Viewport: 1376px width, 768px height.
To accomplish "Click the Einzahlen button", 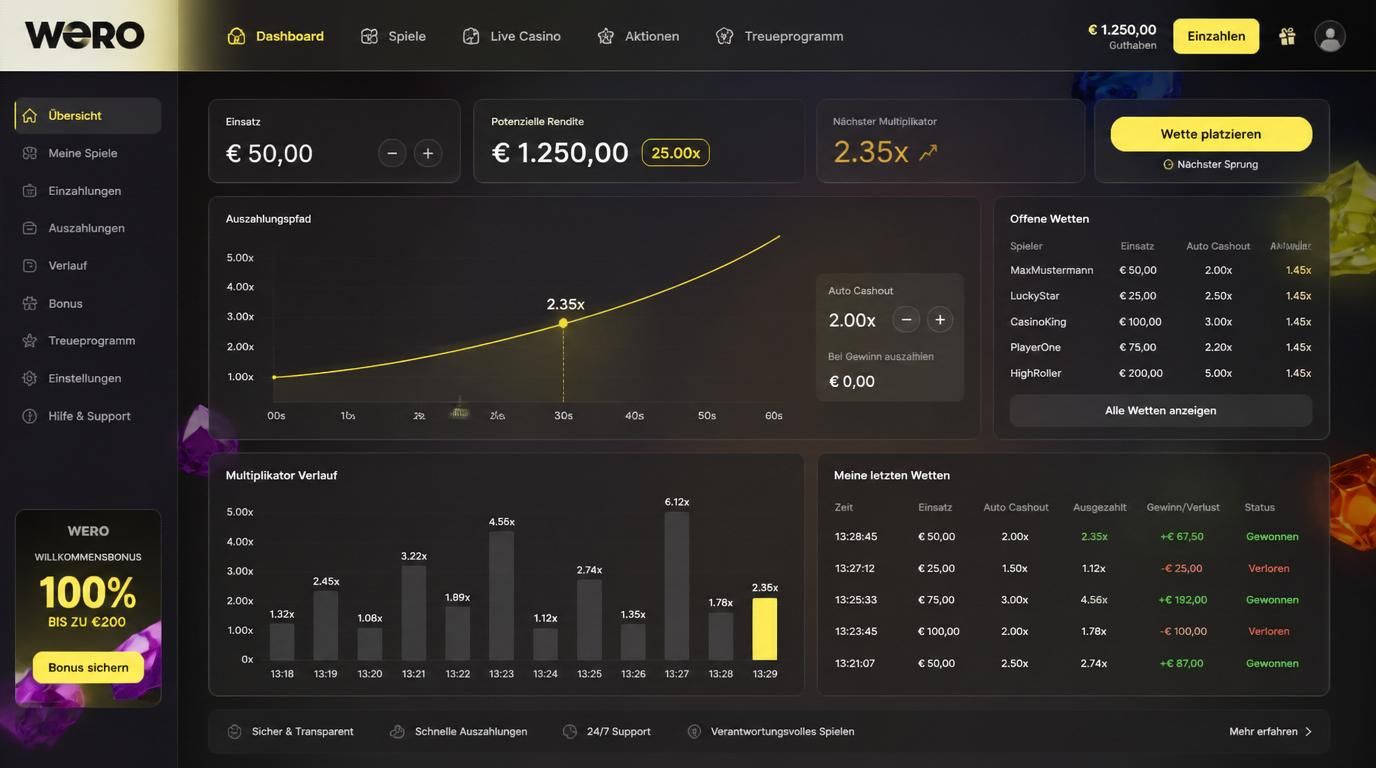I will pyautogui.click(x=1216, y=36).
